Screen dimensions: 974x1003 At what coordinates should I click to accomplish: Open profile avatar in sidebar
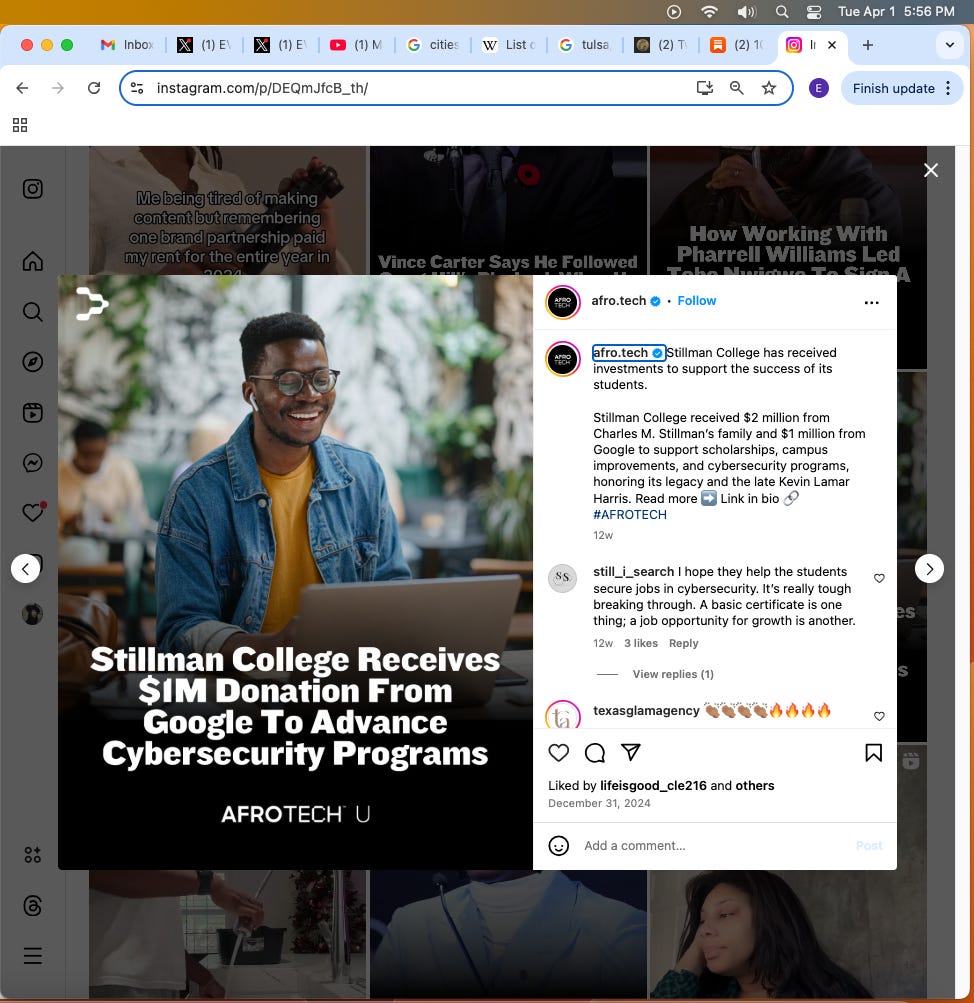click(x=33, y=614)
